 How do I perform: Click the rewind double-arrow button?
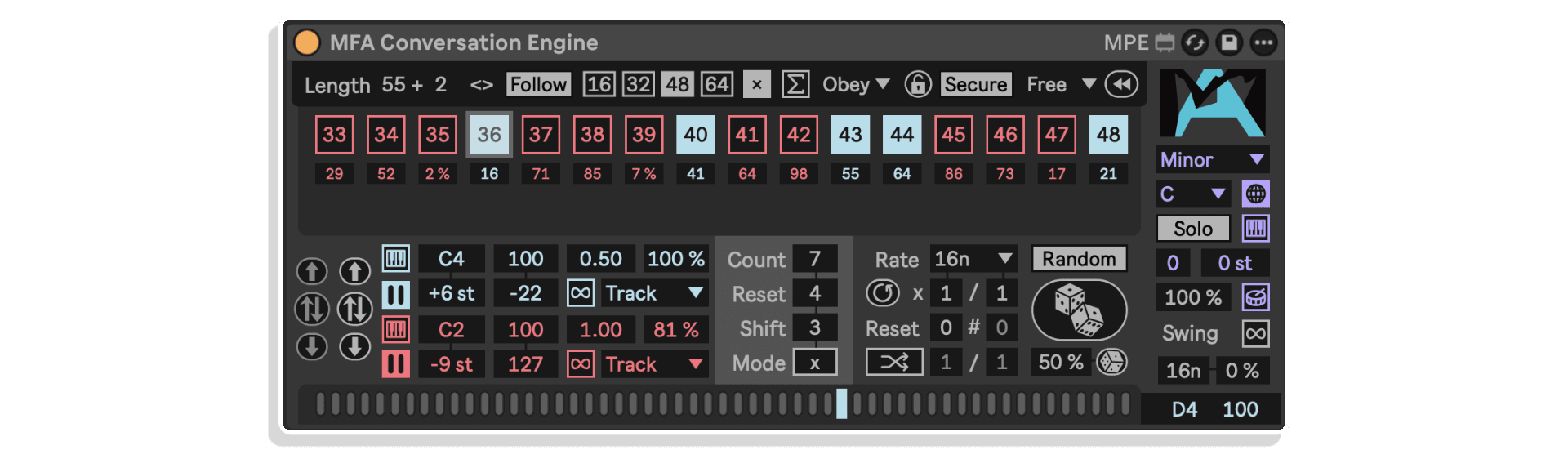point(1121,84)
